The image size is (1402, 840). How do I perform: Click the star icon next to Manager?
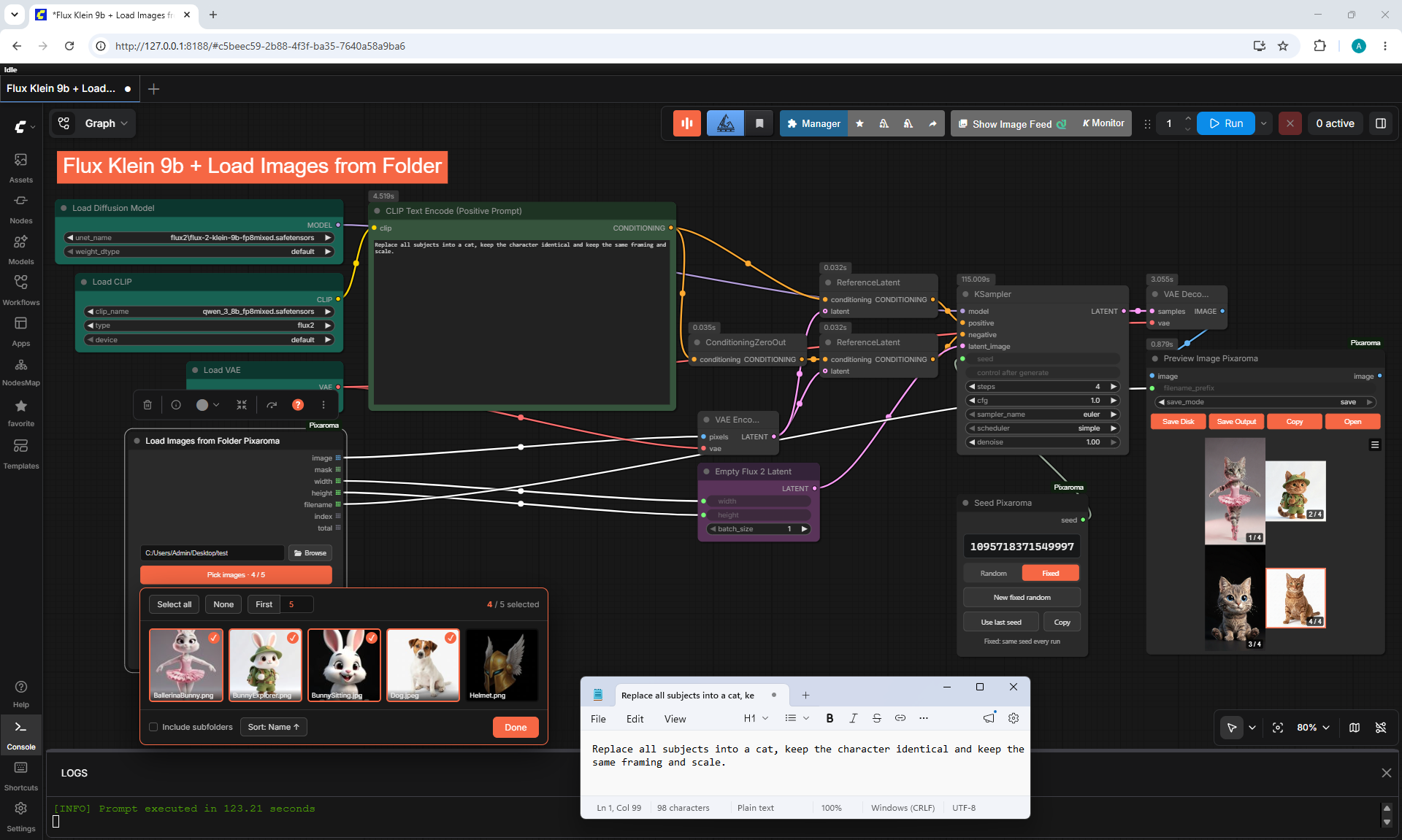coord(859,123)
